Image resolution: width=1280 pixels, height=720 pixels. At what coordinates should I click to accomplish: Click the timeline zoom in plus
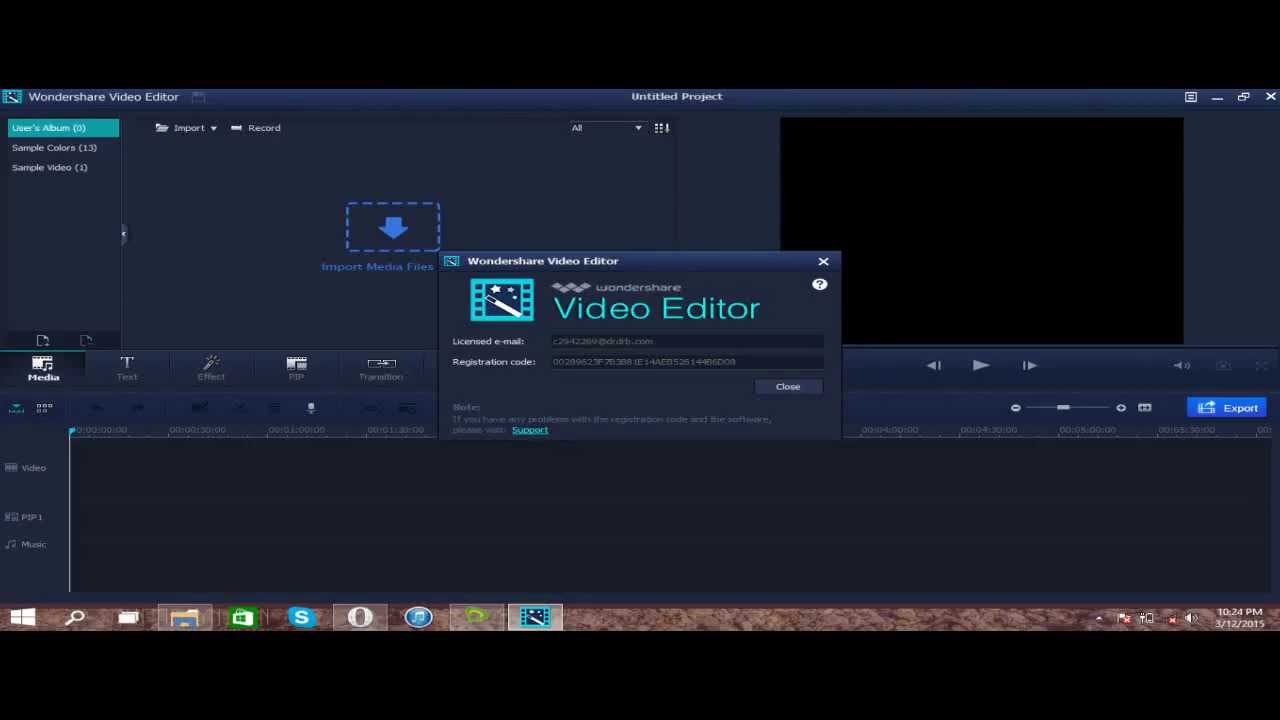tap(1121, 408)
